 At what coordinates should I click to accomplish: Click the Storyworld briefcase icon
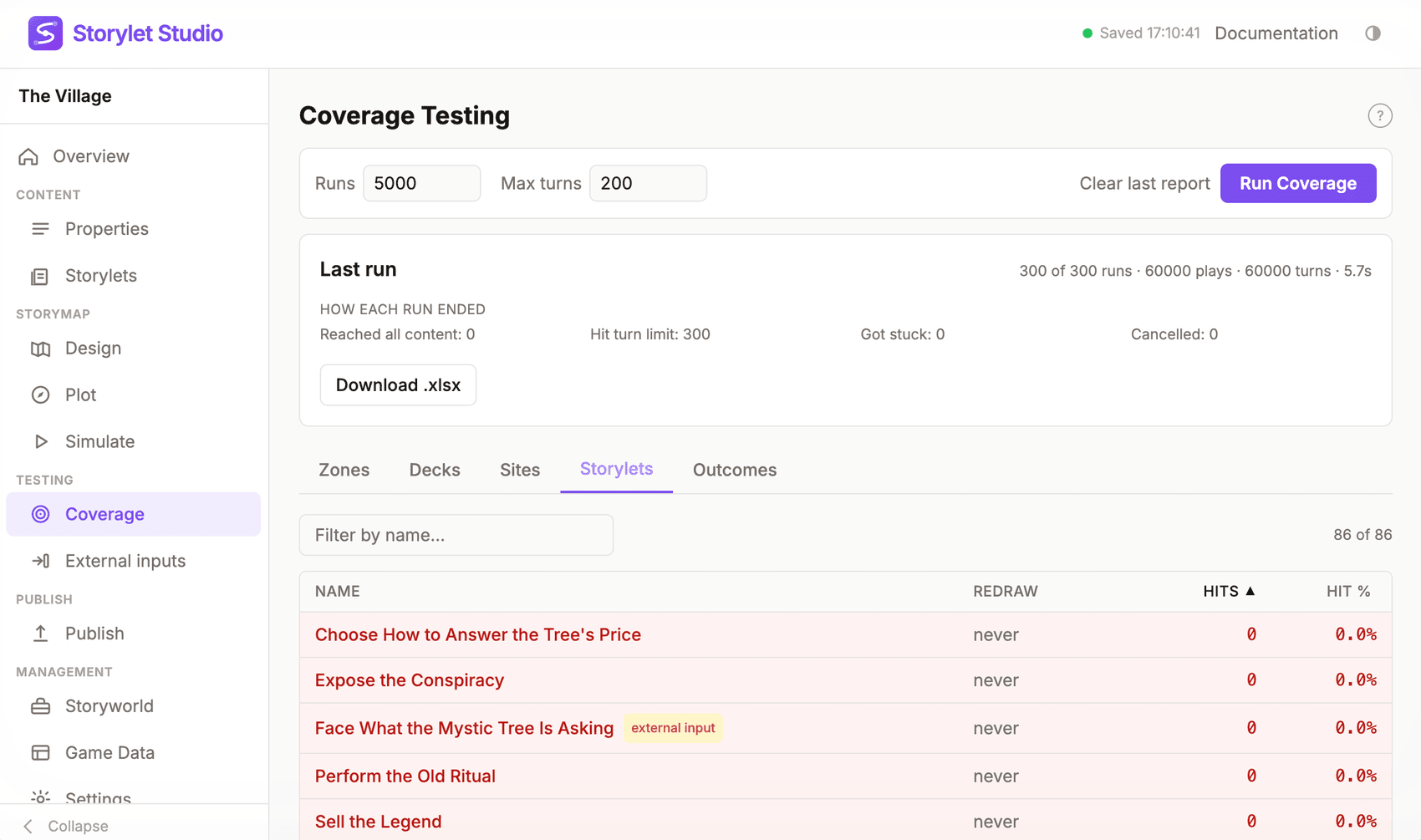(x=40, y=706)
